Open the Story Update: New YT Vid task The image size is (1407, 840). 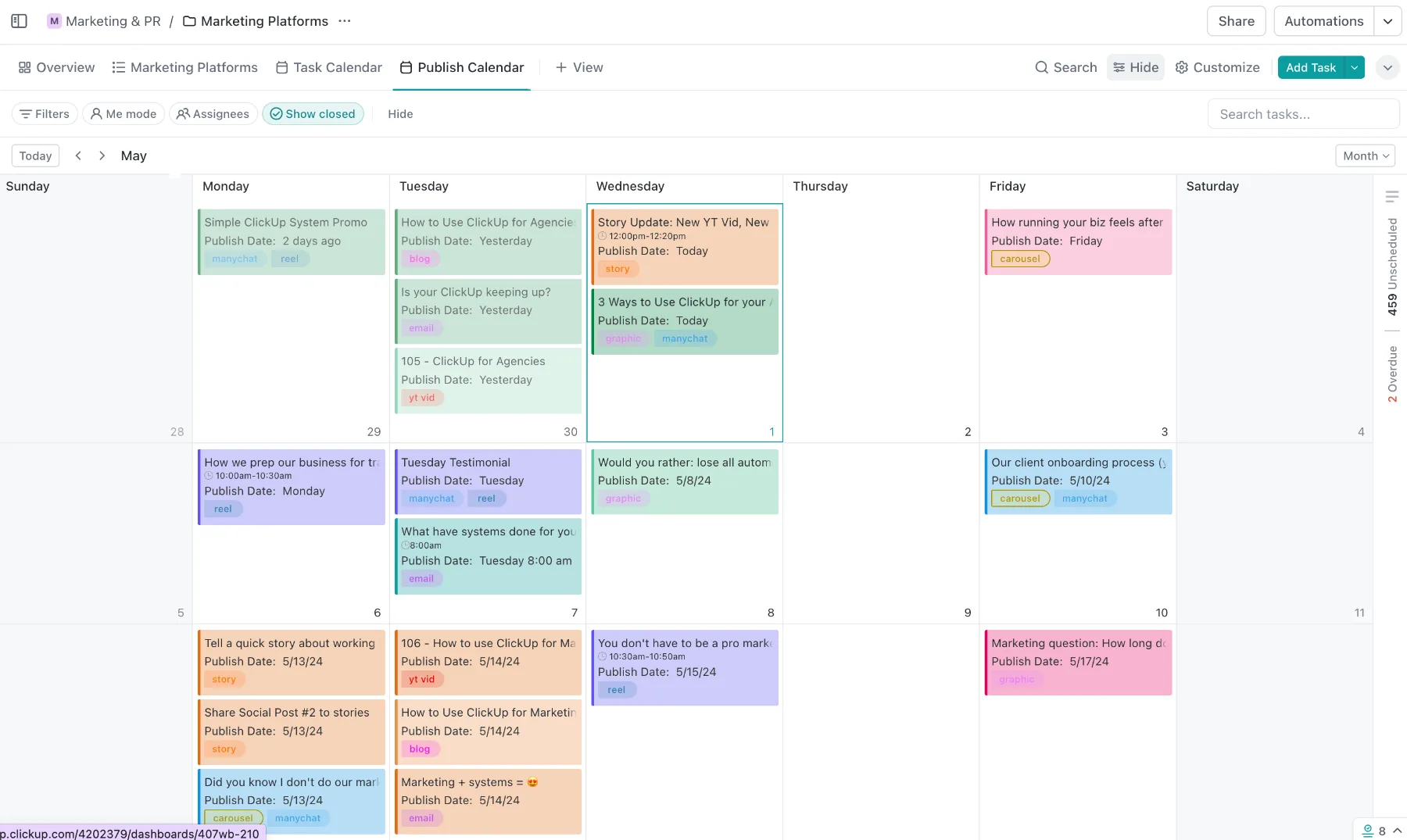[685, 246]
